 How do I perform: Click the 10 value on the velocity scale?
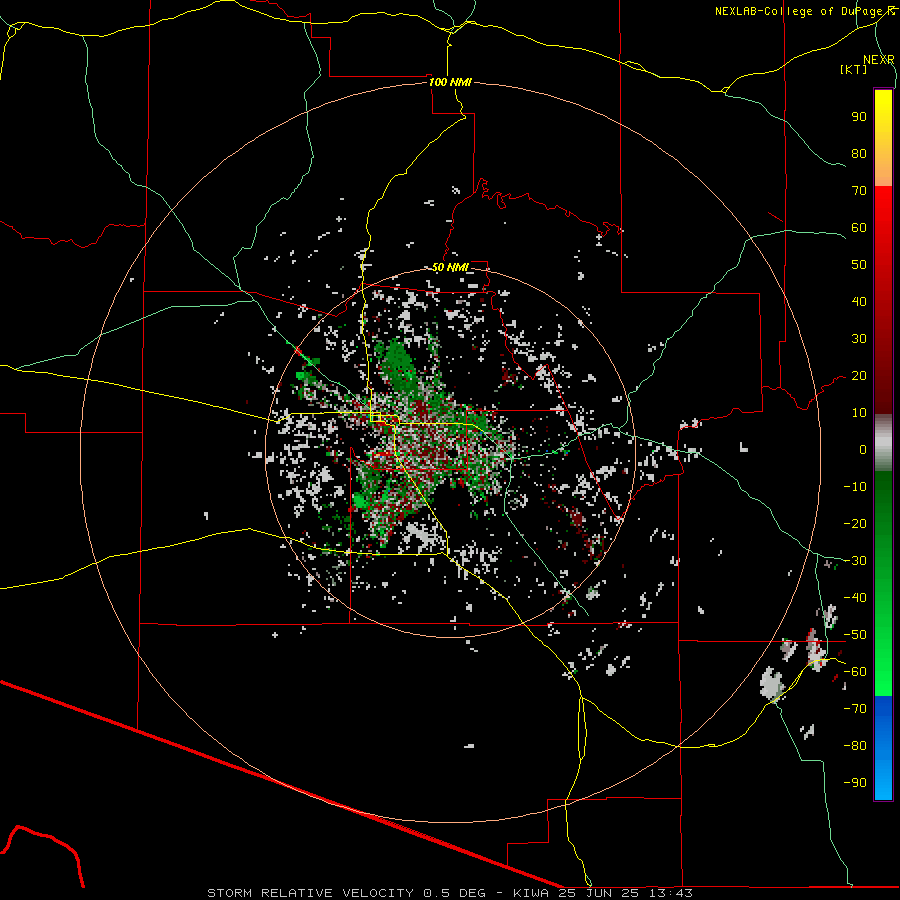tap(859, 413)
